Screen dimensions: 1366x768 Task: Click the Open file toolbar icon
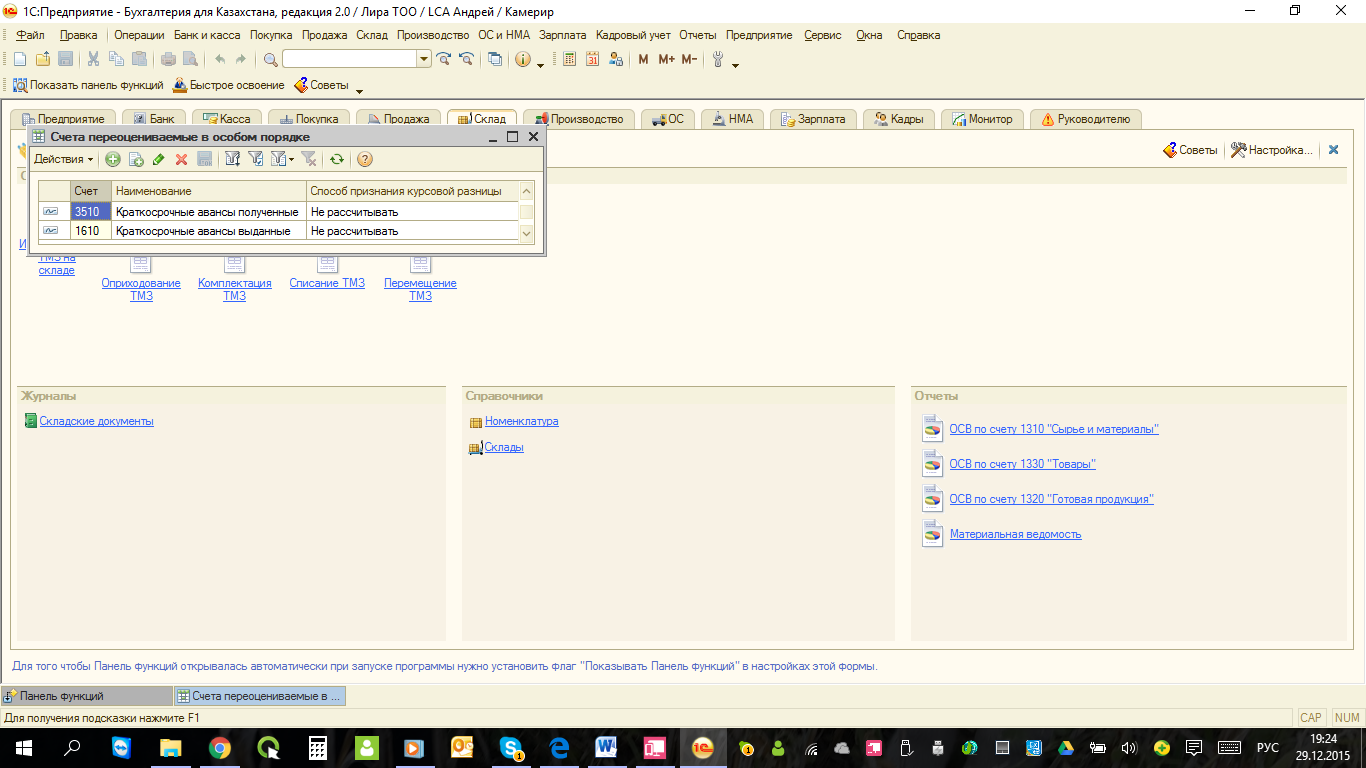pos(42,59)
